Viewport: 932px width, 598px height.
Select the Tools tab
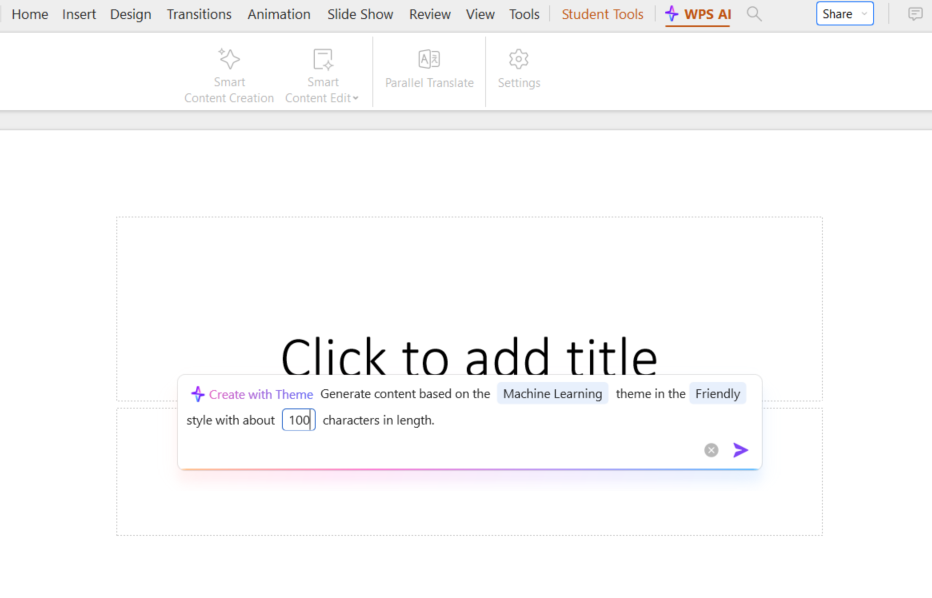(524, 14)
